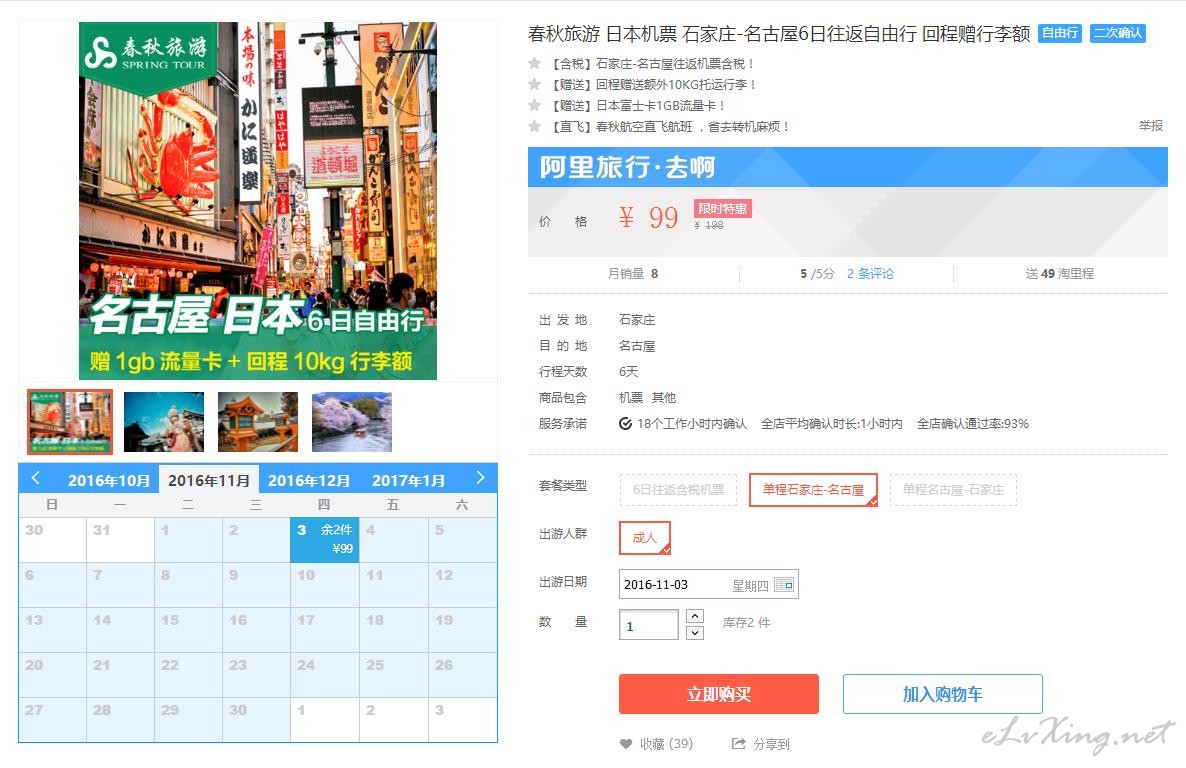This screenshot has width=1186, height=768.
Task: Click the 18个工作小时内确认 service promise
Action: tap(691, 424)
